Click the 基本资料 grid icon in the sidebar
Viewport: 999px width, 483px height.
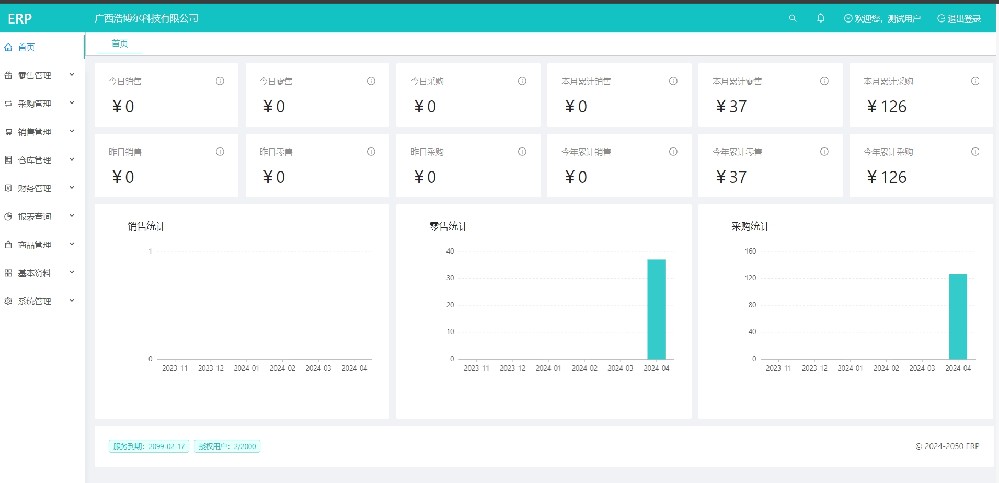point(8,273)
